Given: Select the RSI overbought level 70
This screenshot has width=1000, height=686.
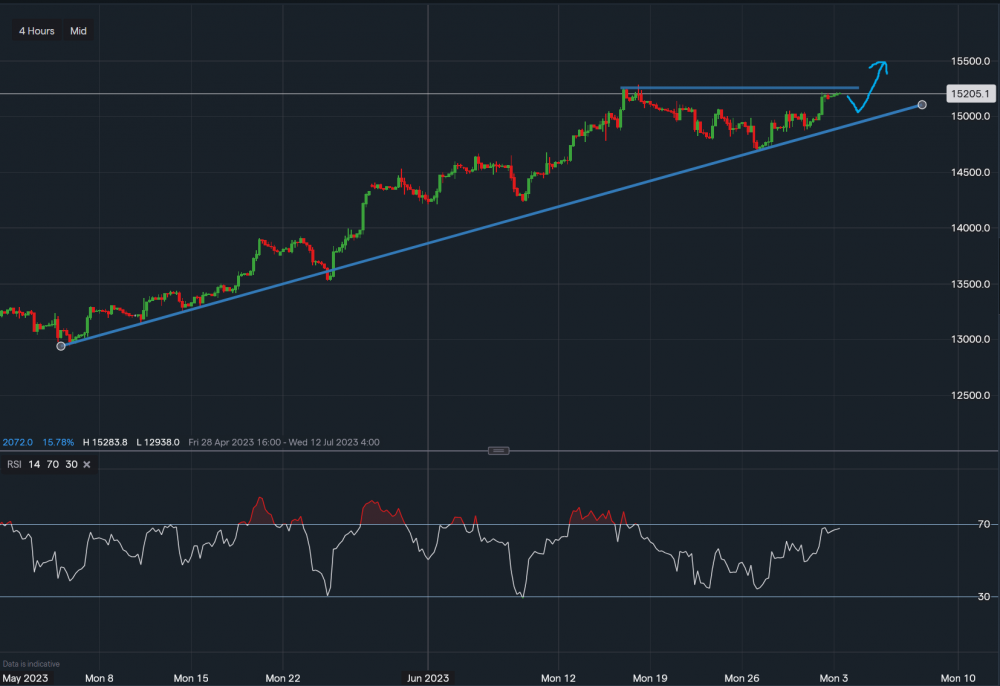Looking at the screenshot, I should [x=52, y=464].
